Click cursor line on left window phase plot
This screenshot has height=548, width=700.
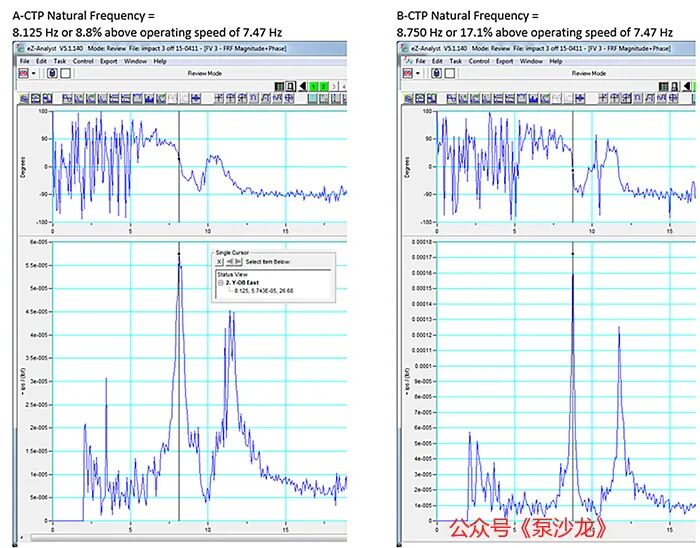[179, 166]
